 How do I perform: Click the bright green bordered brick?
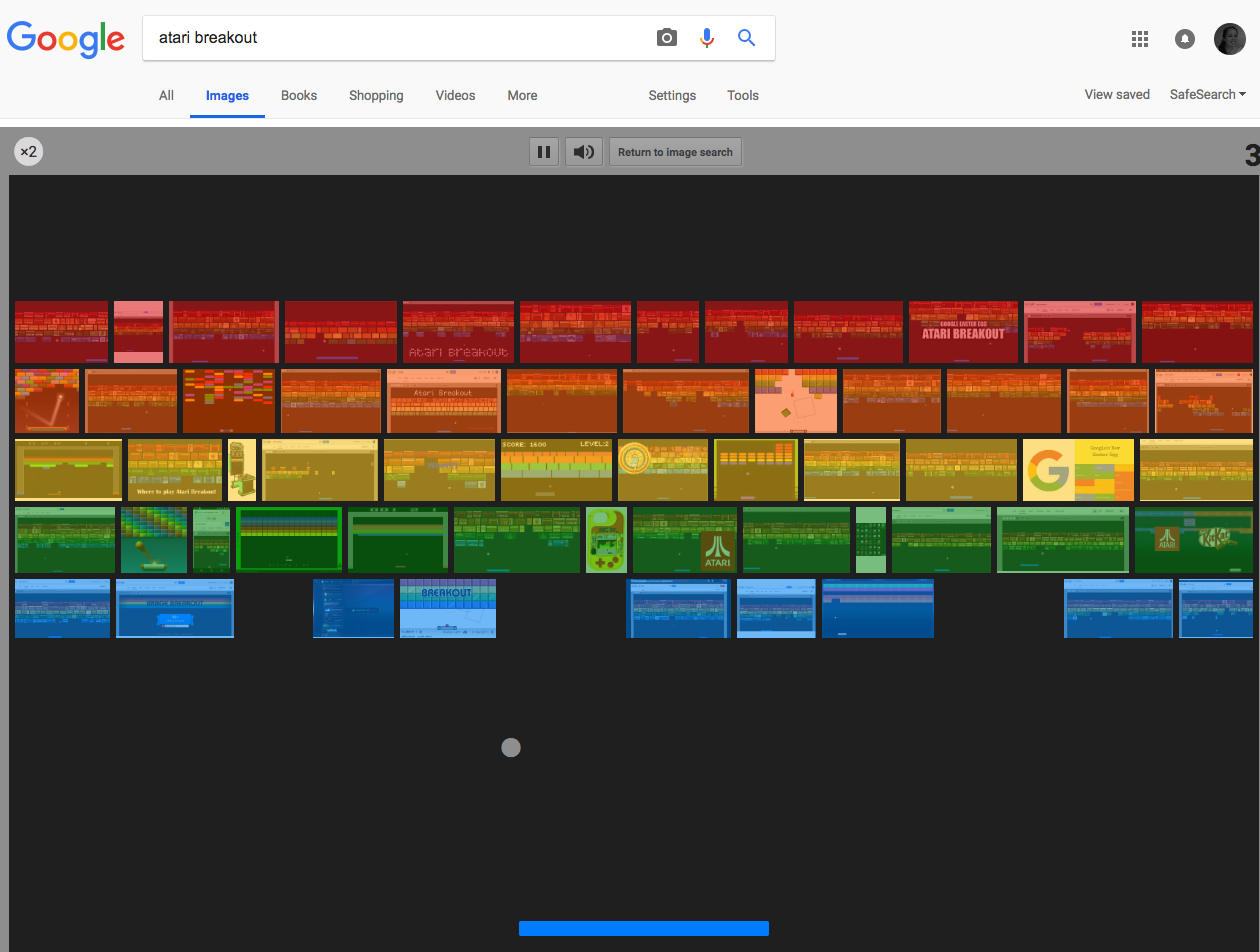click(x=289, y=540)
